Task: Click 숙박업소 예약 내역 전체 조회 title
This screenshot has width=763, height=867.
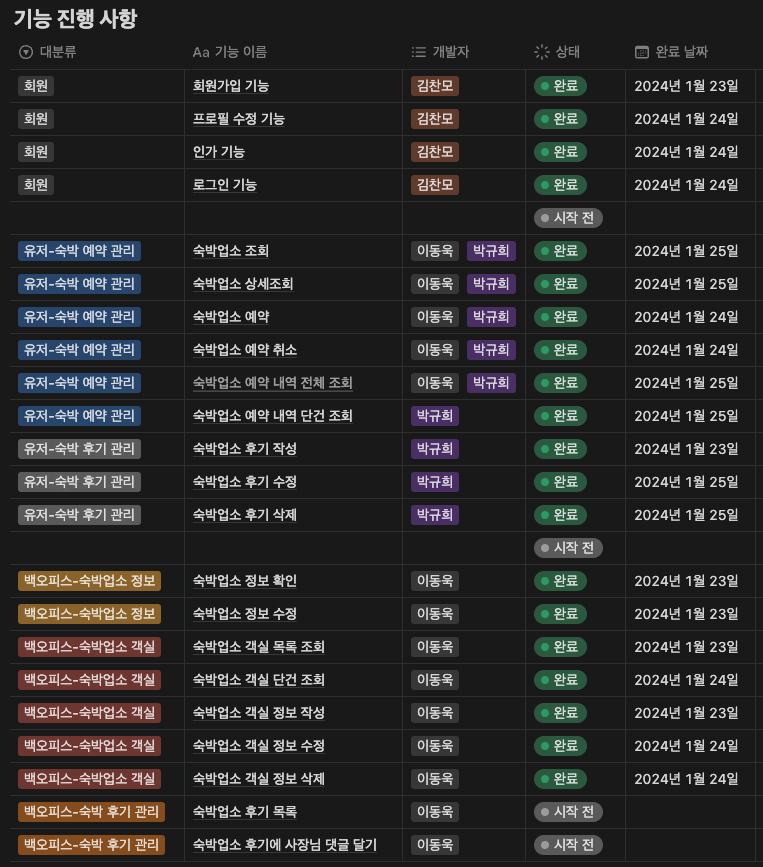Action: [x=273, y=383]
